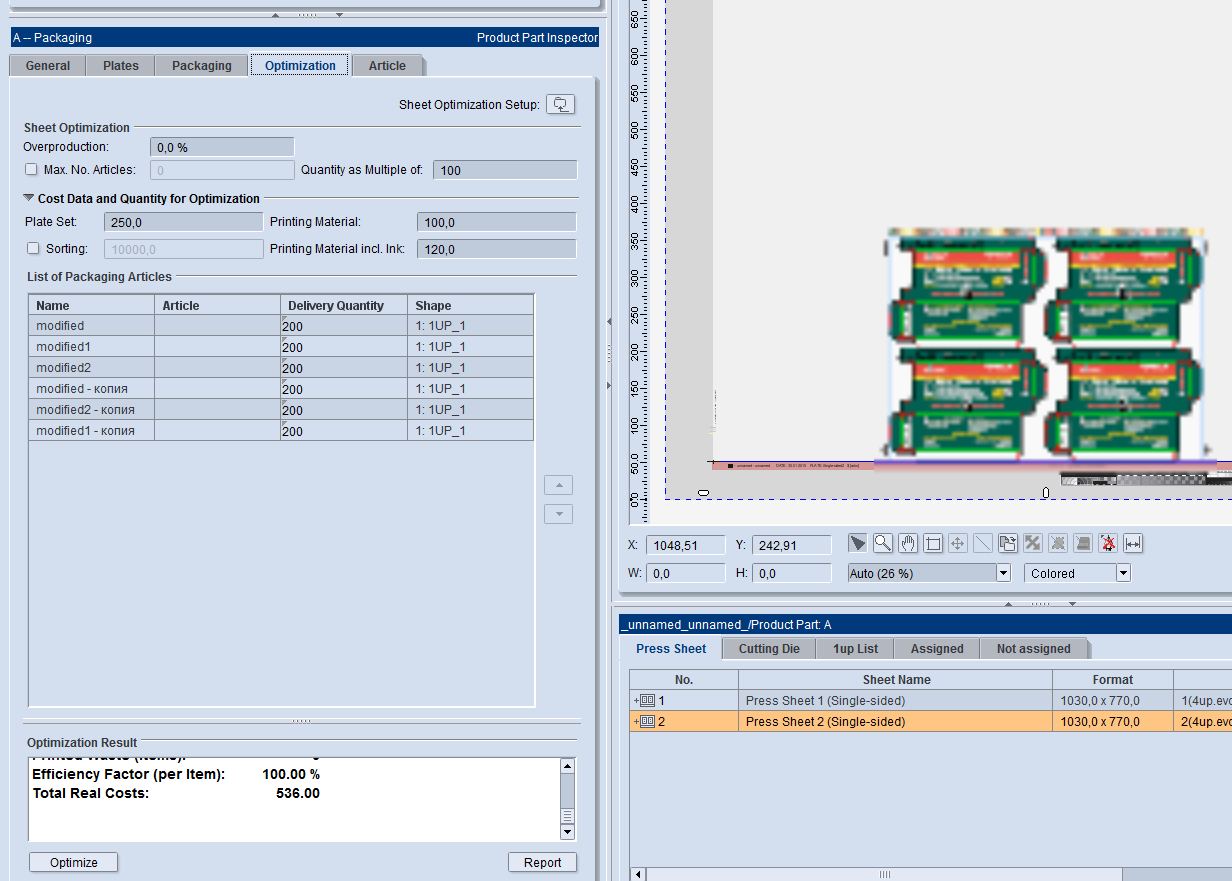This screenshot has width=1232, height=881.
Task: Click Printing Material incl. Ink field
Action: click(497, 249)
